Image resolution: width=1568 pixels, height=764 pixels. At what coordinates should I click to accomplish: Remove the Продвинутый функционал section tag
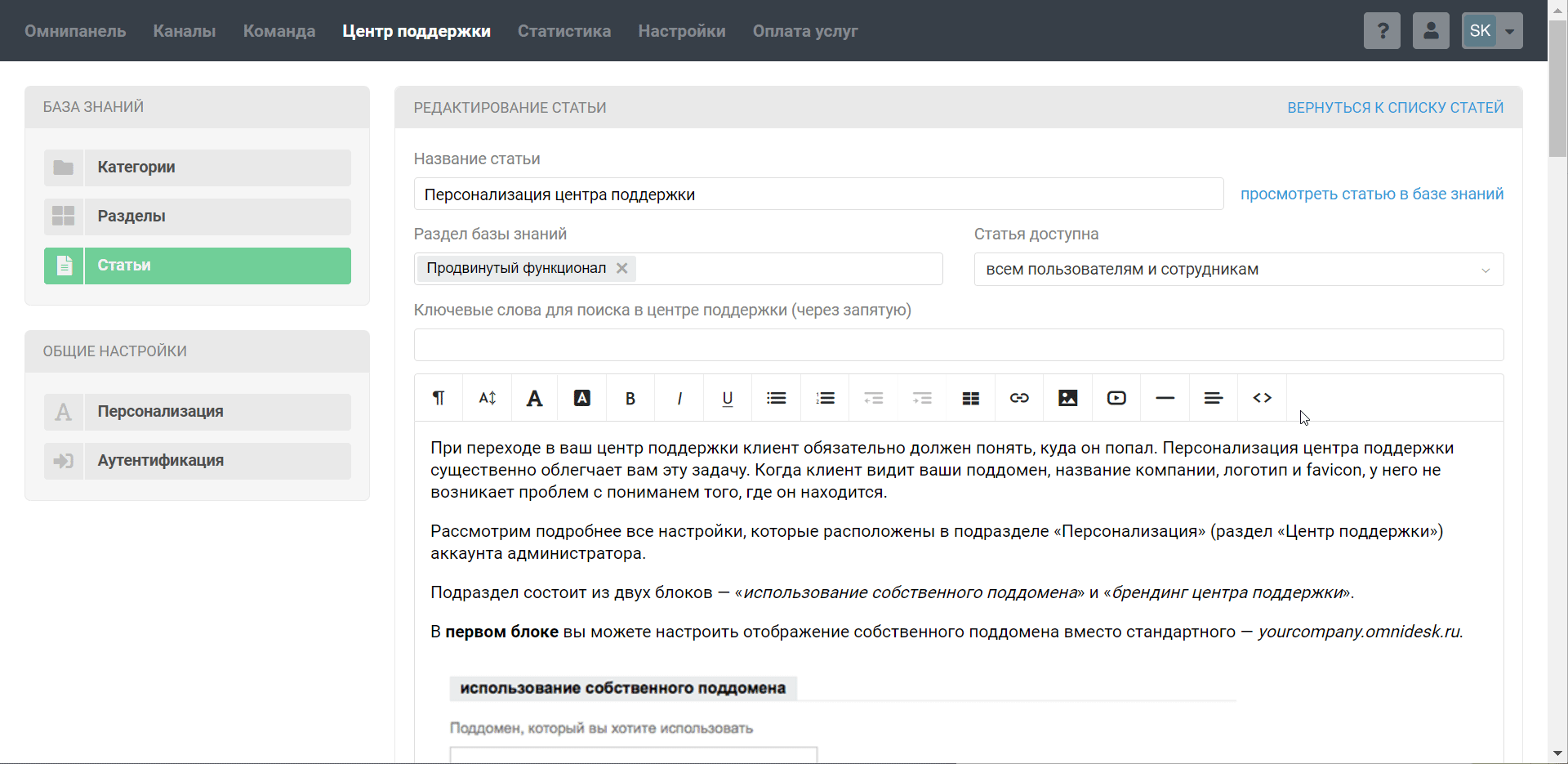(x=621, y=268)
